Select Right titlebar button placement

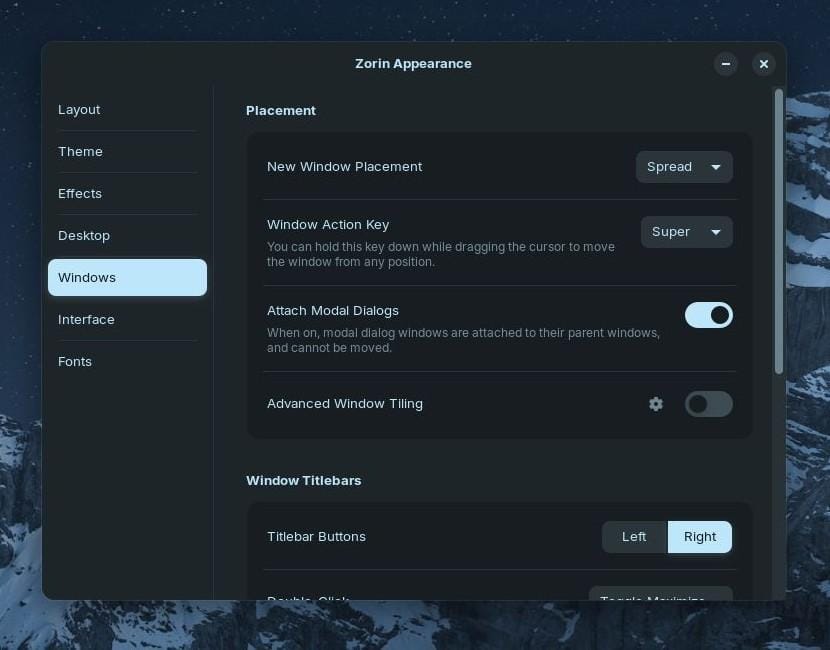(x=699, y=537)
